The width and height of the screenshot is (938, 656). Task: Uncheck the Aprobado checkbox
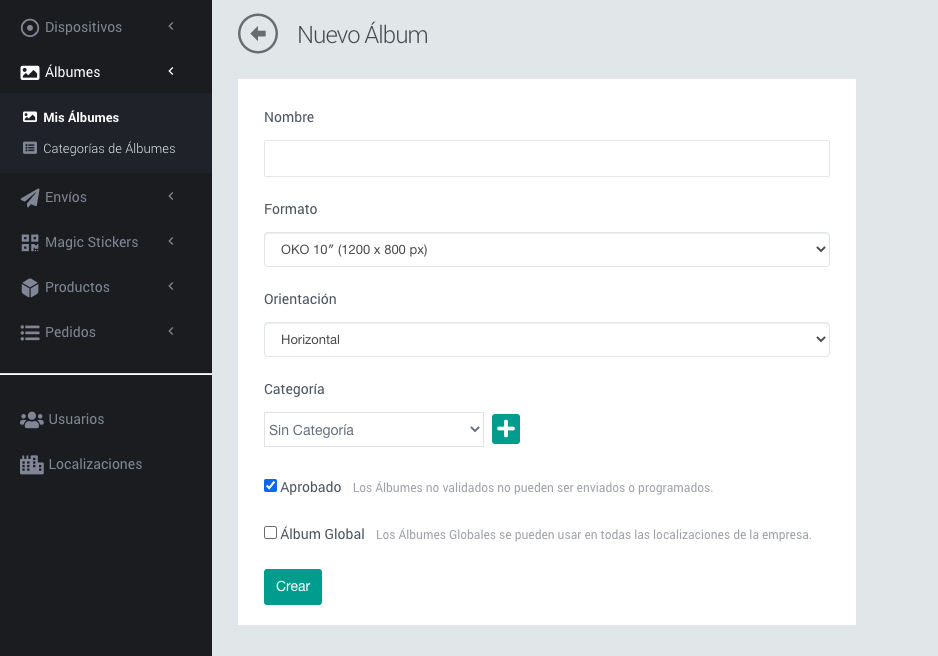coord(270,486)
